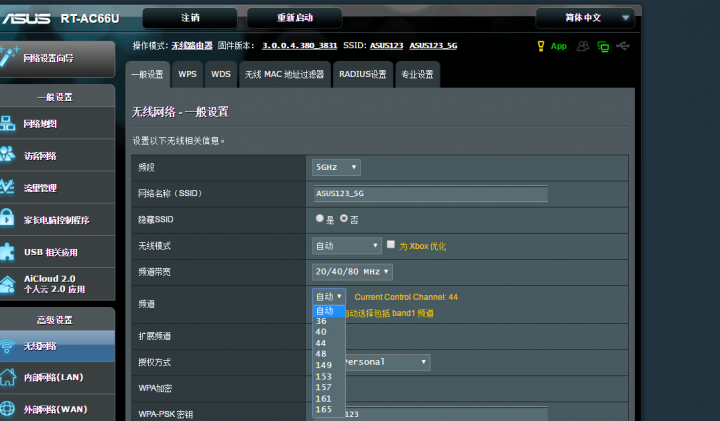The image size is (720, 421).
Task: Open the 无线路由器 operation mode link
Action: pos(192,45)
